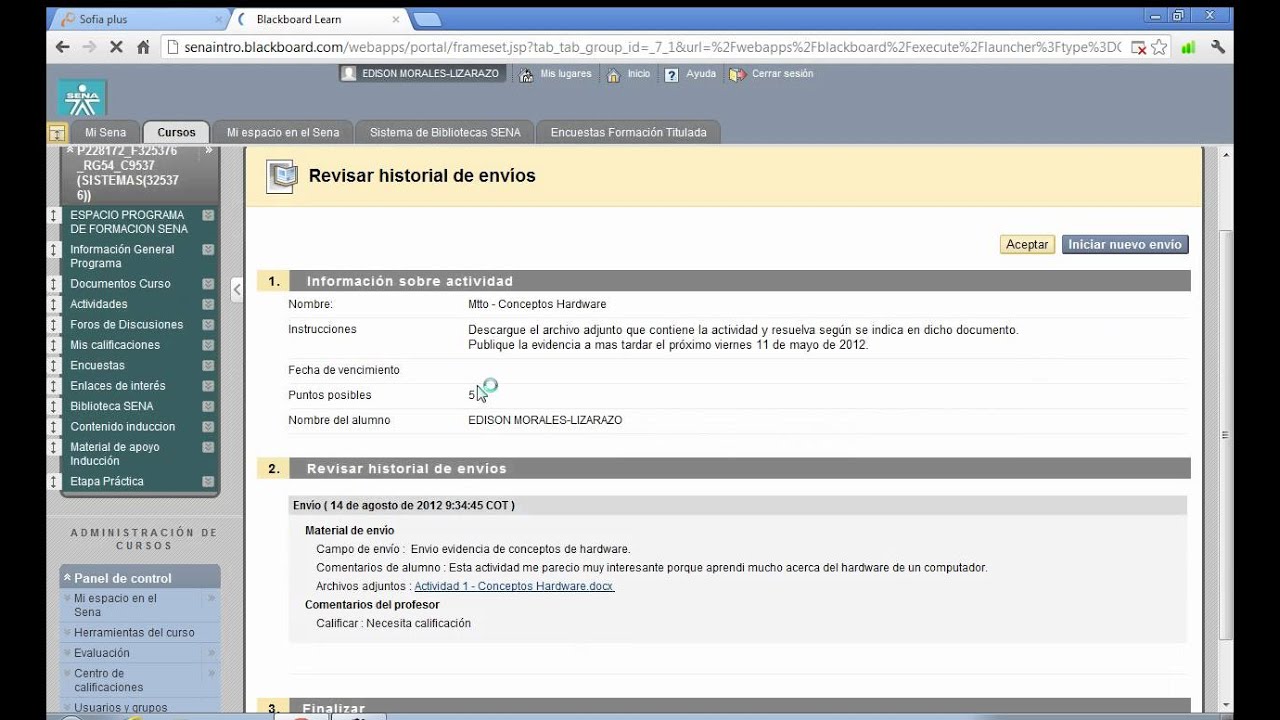Click the text 'Necesita calificación'

(418, 624)
